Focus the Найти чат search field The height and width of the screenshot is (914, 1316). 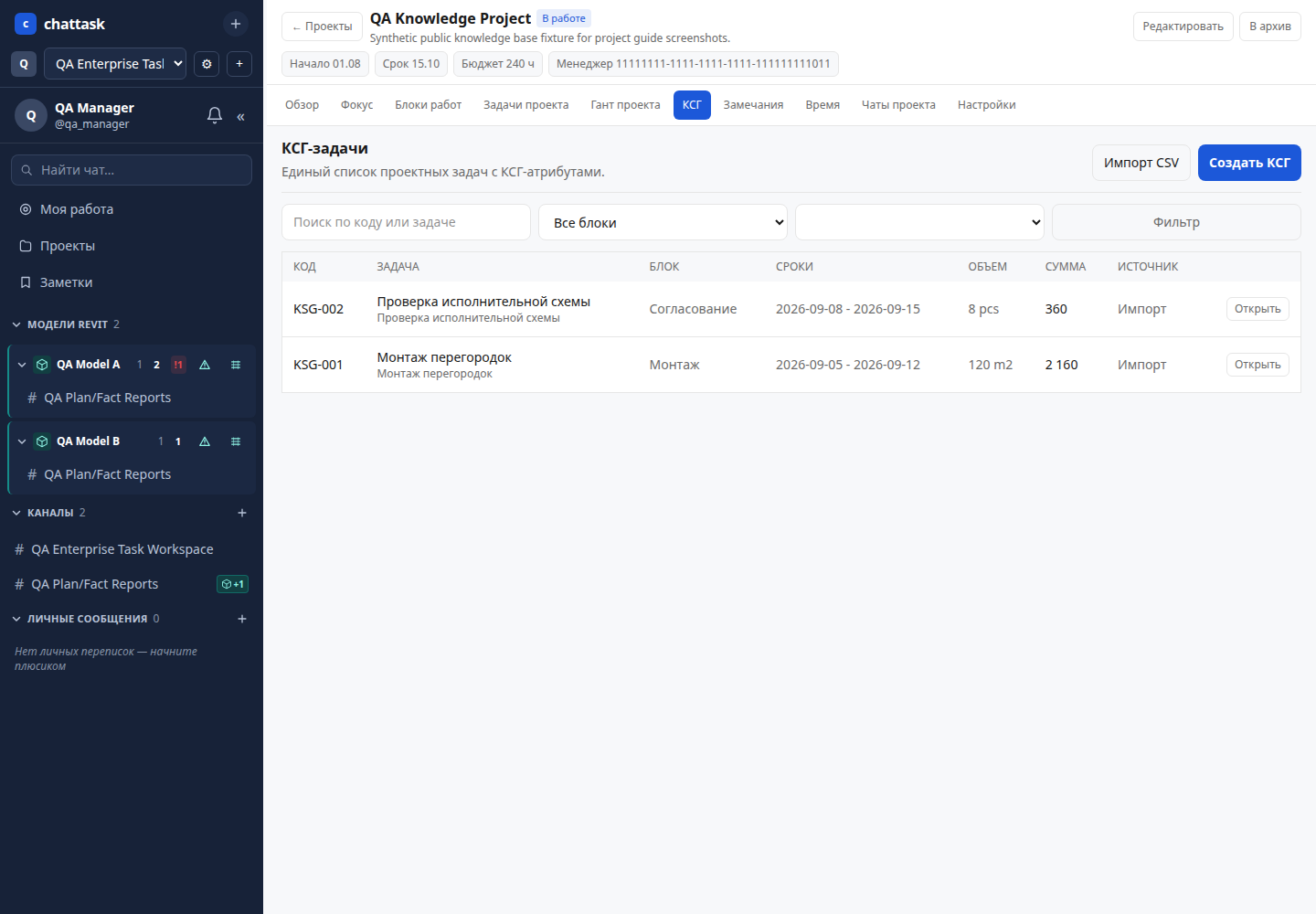pos(132,170)
